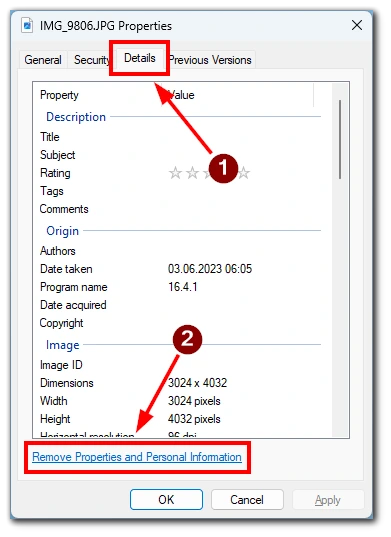Open the Previous Versions tab
391x537 pixels.
(211, 60)
